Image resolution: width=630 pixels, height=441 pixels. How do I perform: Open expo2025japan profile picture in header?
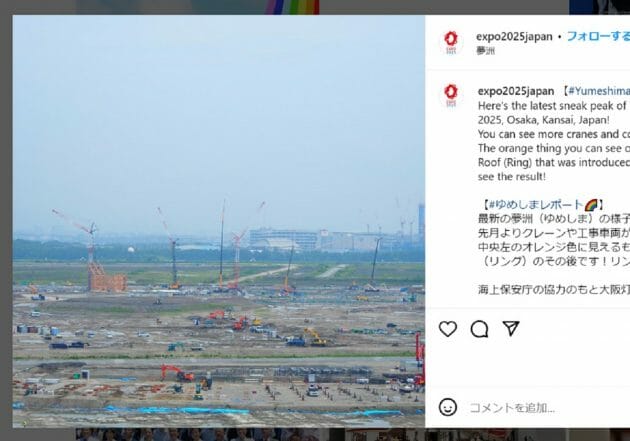(451, 42)
